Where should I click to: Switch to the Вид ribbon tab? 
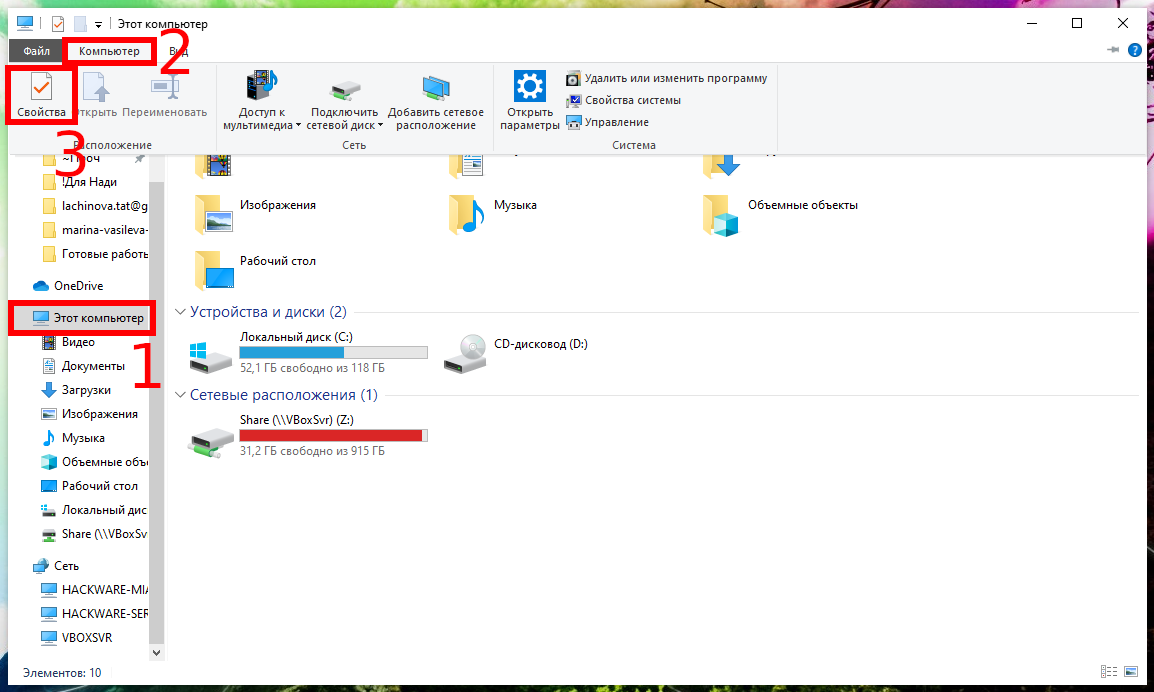pos(178,51)
